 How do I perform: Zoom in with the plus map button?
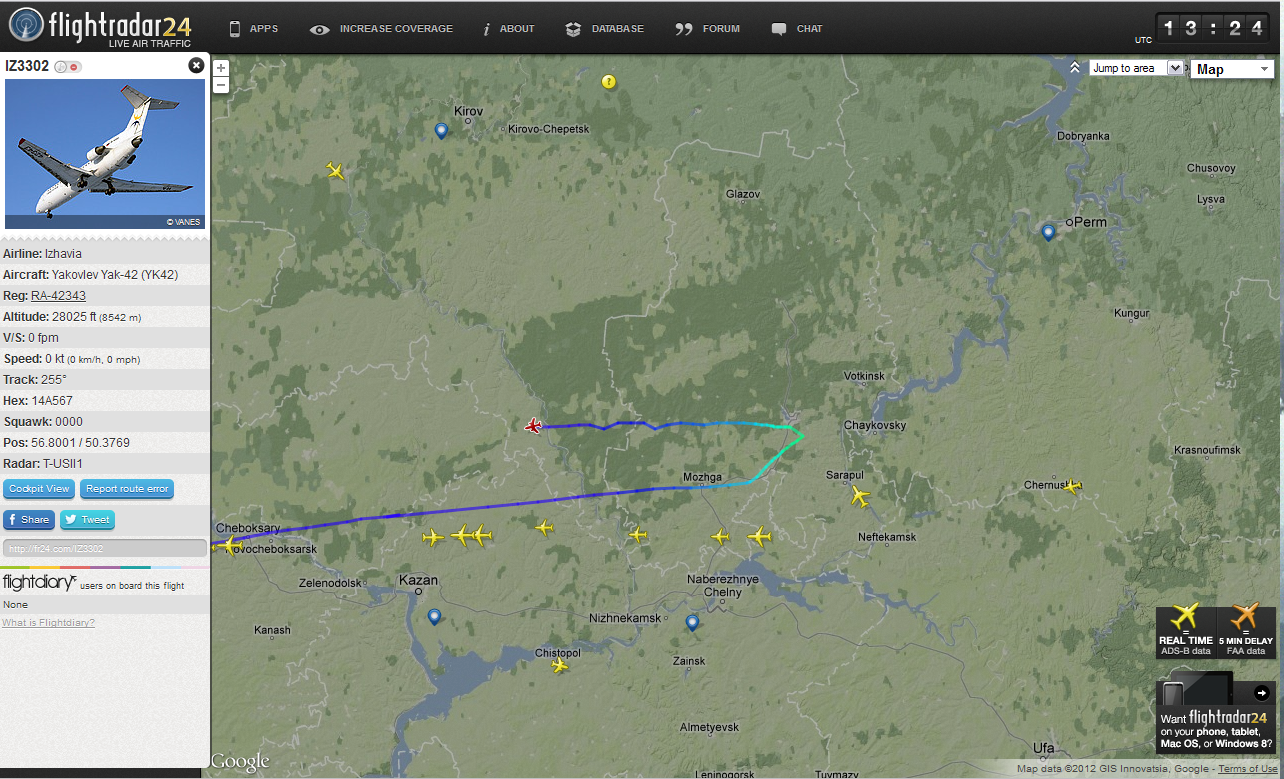click(221, 68)
